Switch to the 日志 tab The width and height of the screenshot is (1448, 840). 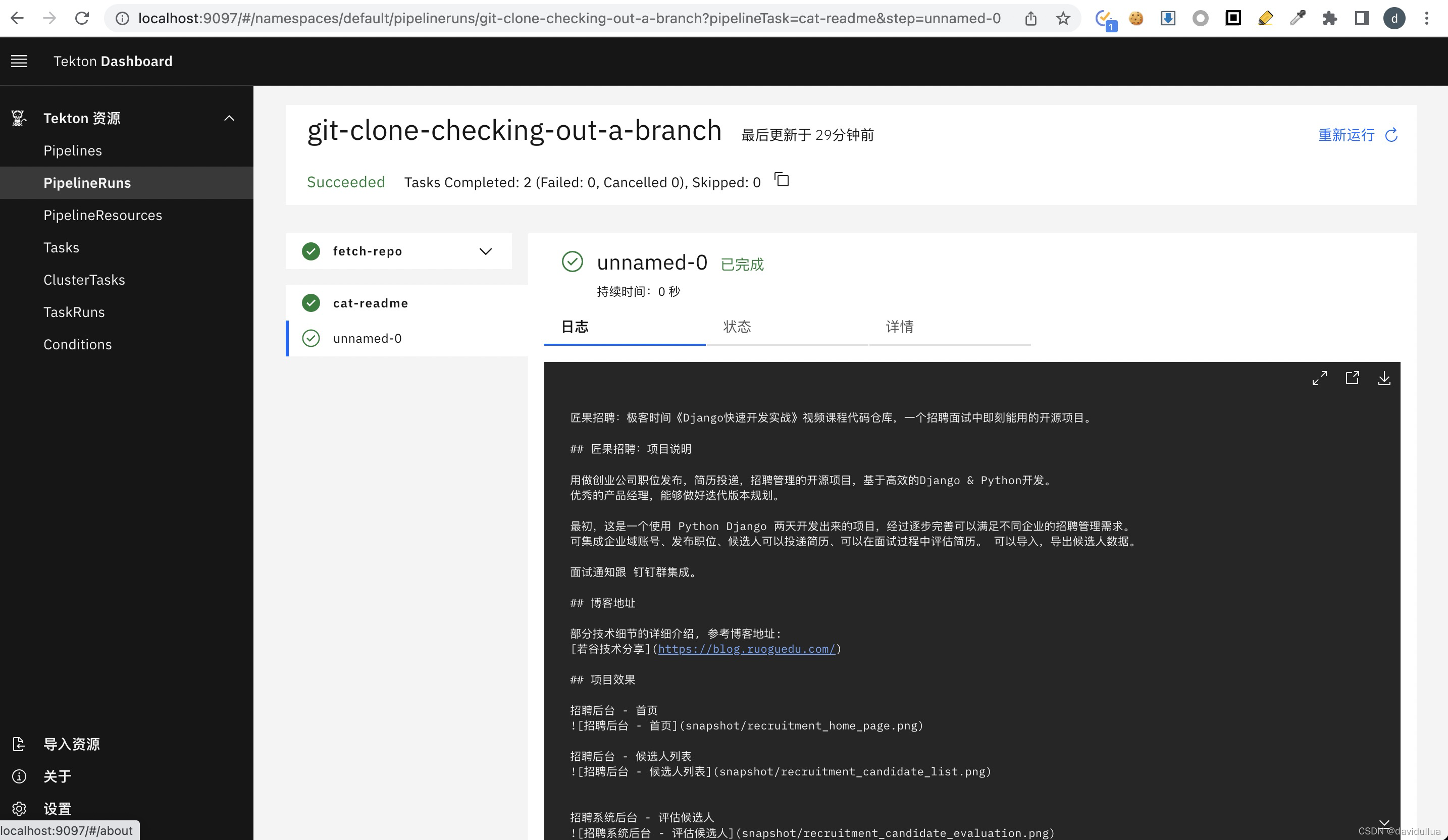pos(625,327)
